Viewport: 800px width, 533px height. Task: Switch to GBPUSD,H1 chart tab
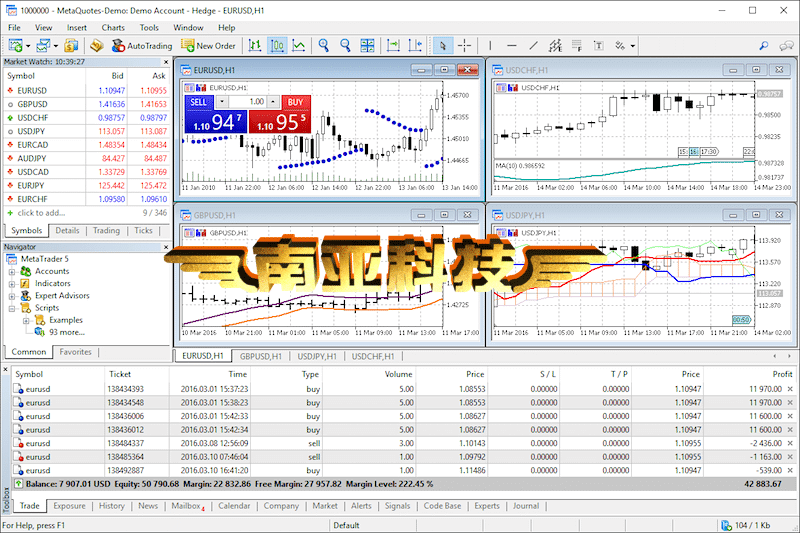click(261, 357)
